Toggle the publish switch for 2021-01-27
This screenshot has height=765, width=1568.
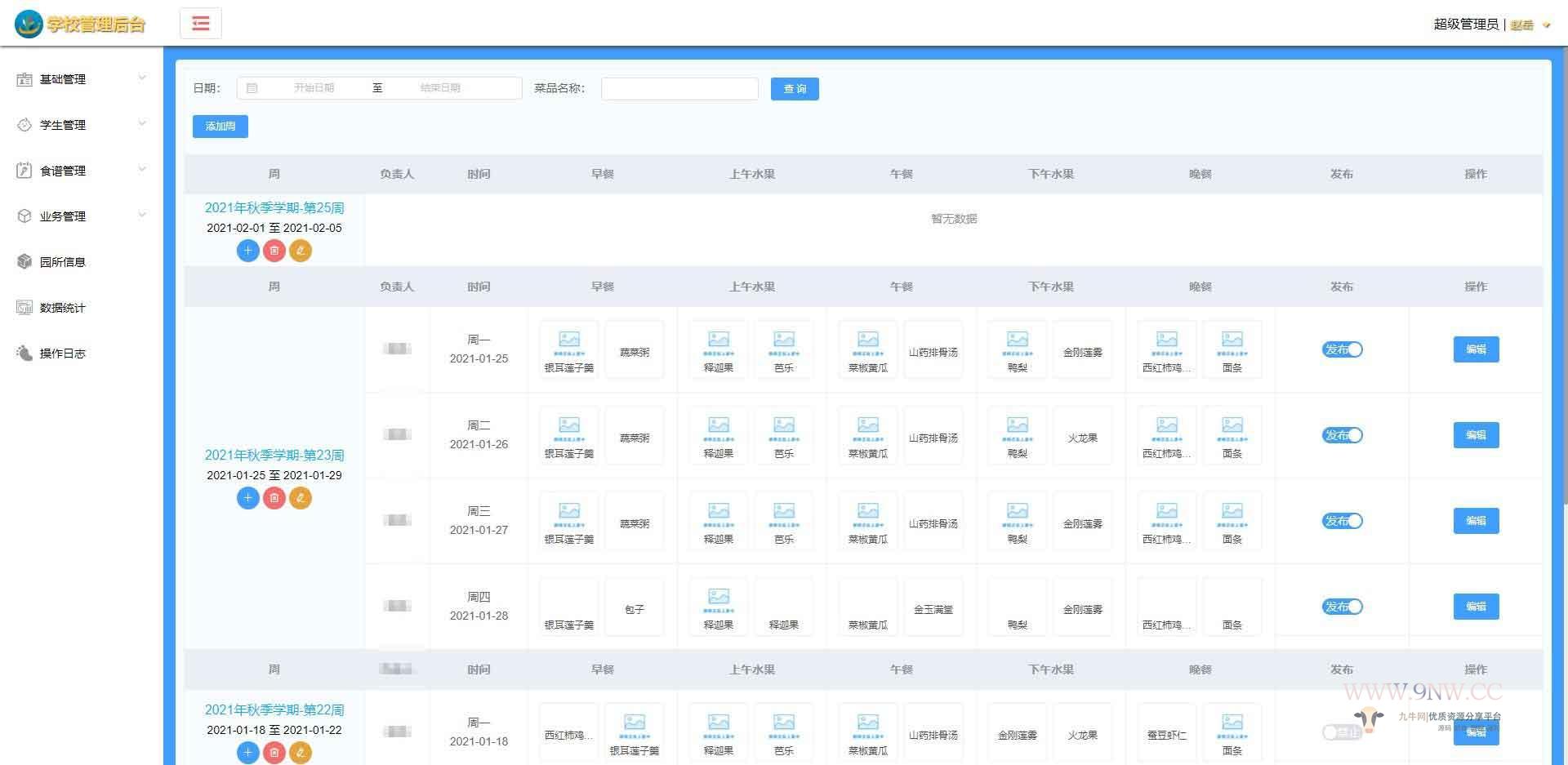coord(1342,521)
